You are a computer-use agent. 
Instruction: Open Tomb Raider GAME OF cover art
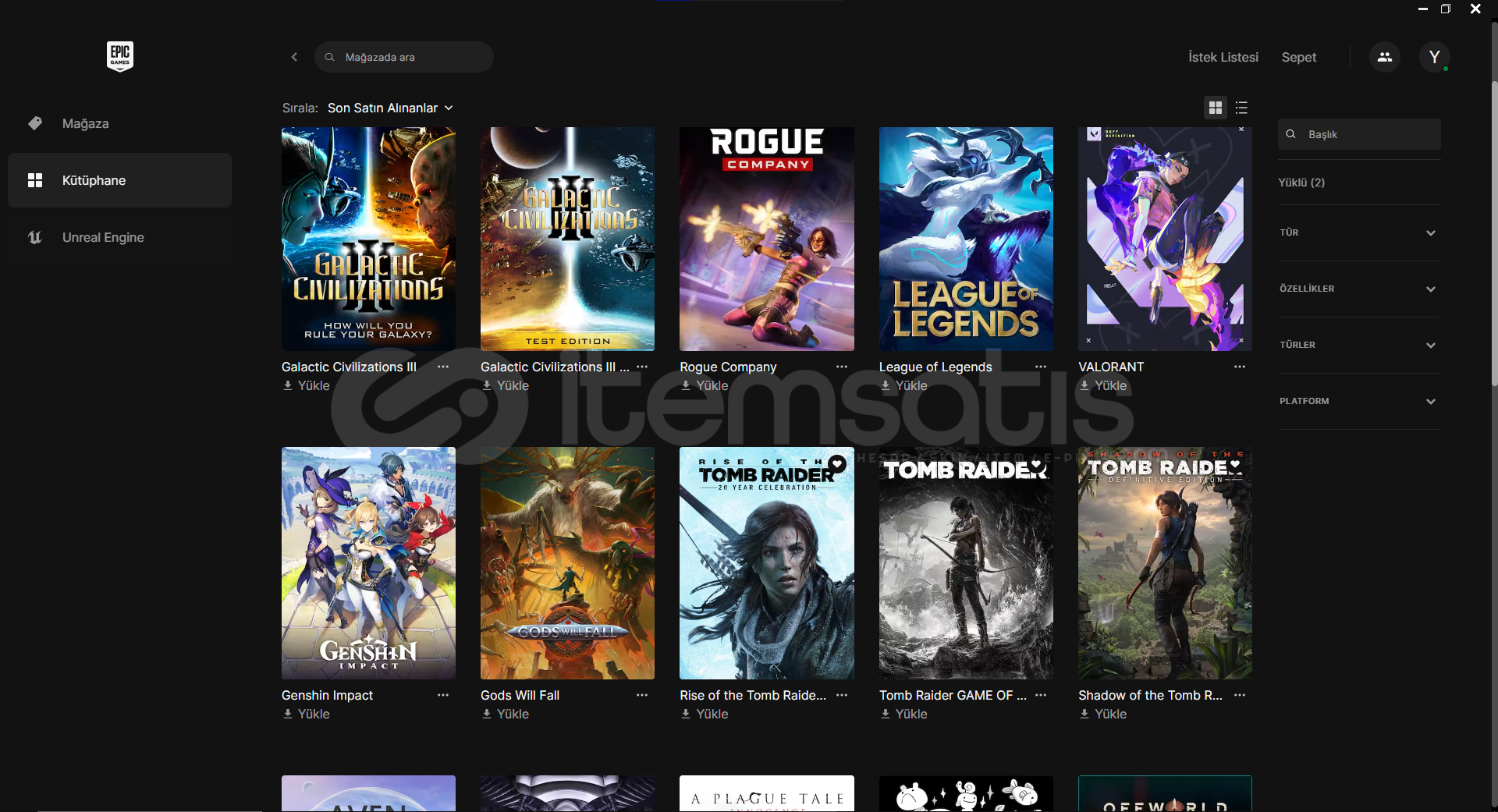pyautogui.click(x=966, y=562)
